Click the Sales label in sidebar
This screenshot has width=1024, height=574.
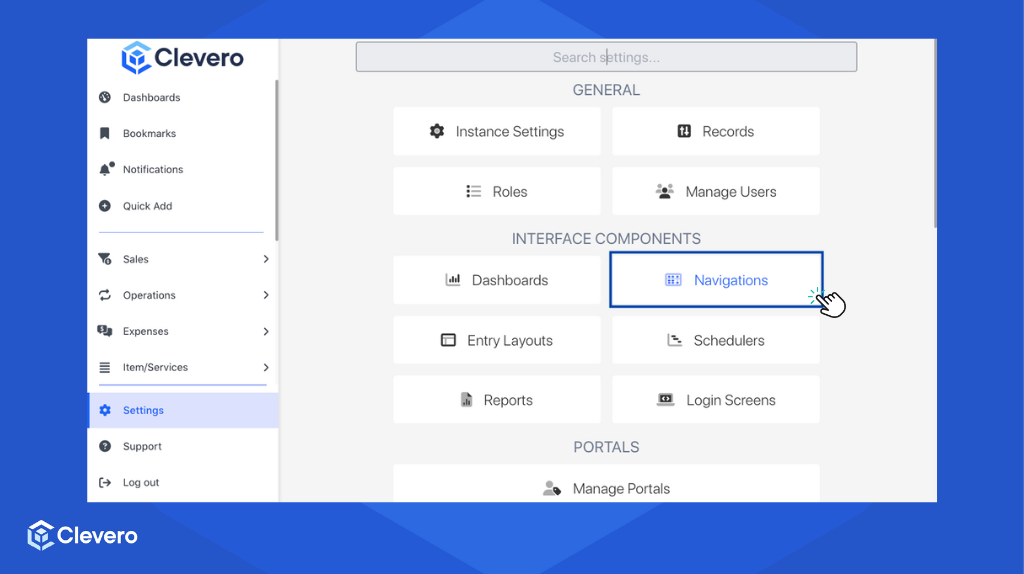[136, 259]
